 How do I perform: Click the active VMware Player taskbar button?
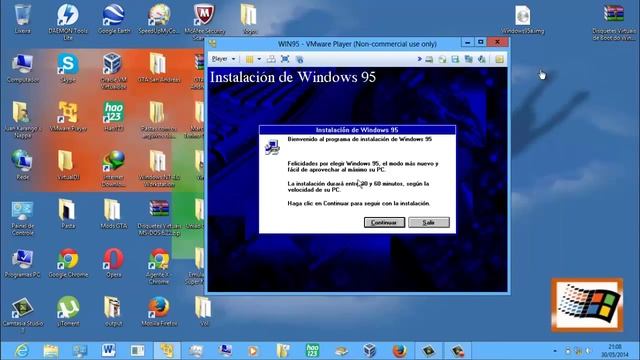[167, 351]
